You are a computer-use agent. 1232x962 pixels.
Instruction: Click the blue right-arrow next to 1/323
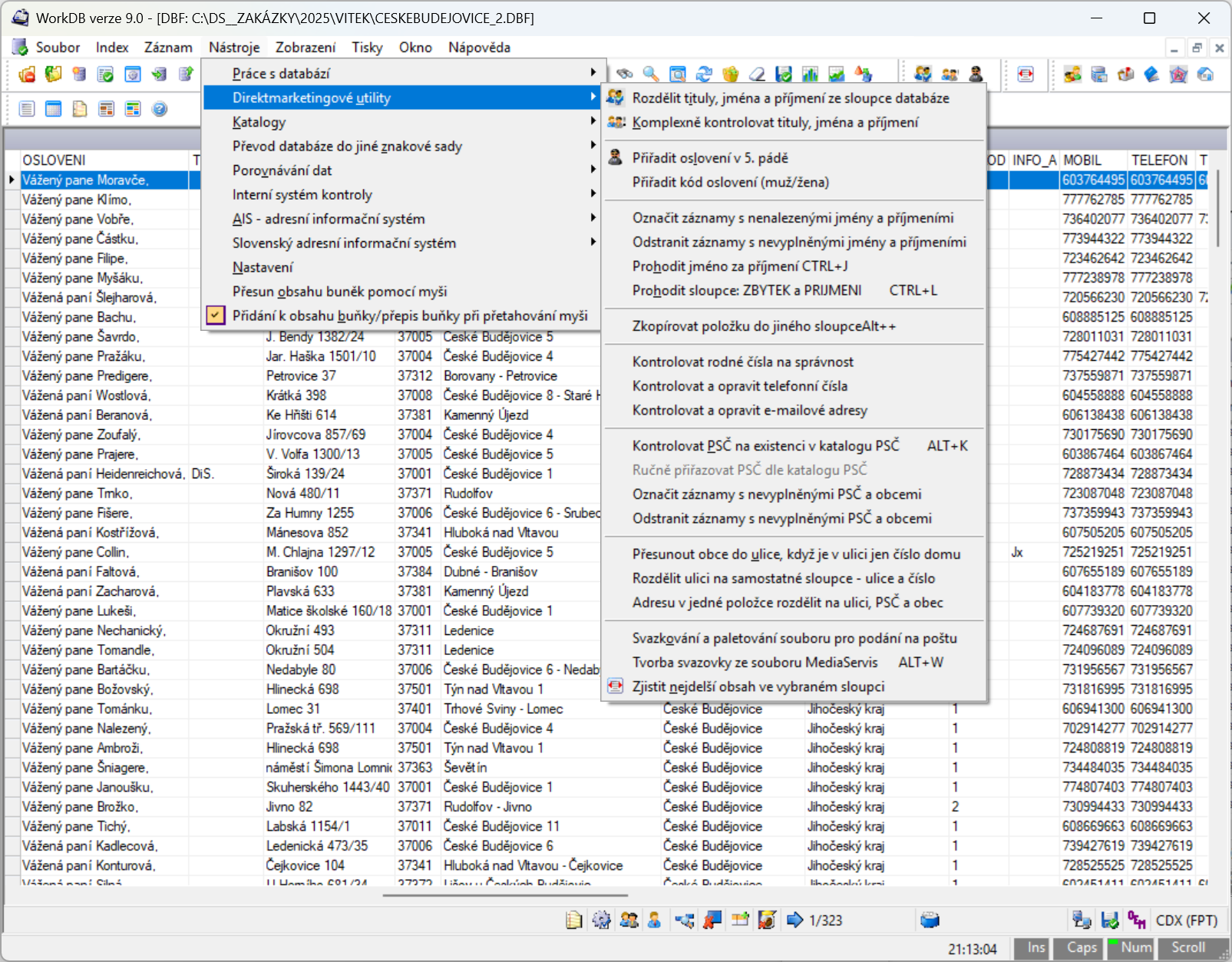tap(794, 920)
